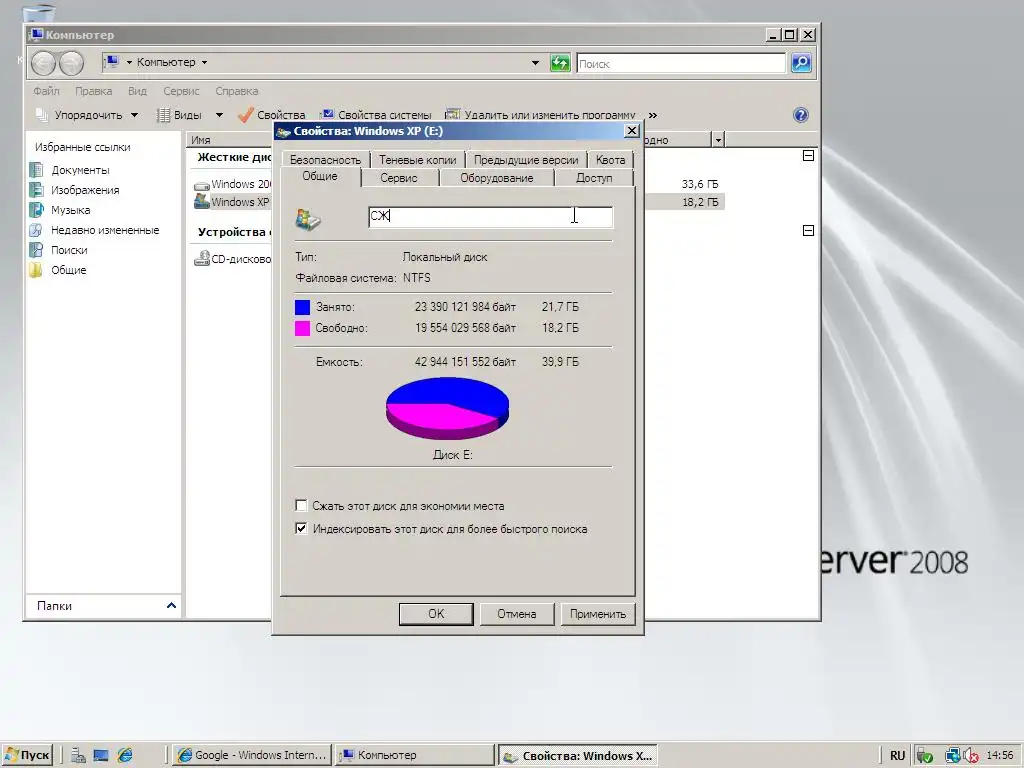Open the Файл menu

46,91
